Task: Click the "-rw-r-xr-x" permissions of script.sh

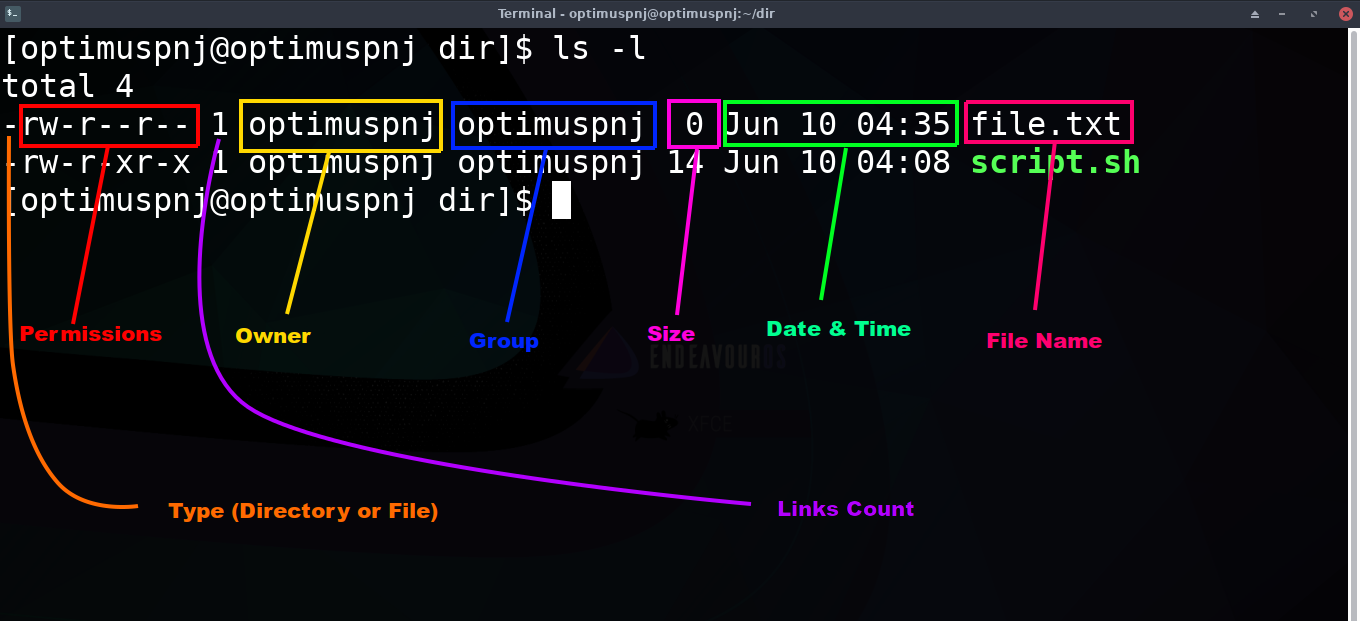Action: pos(97,163)
